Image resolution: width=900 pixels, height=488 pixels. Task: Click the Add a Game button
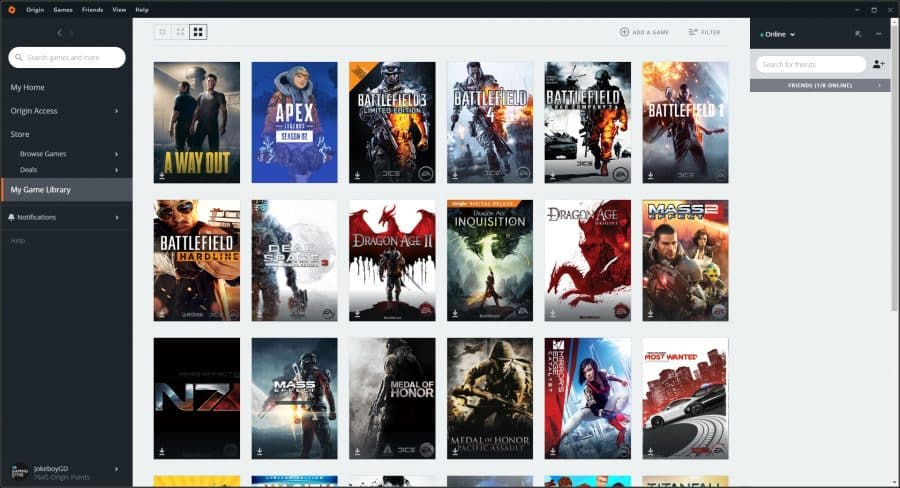644,32
